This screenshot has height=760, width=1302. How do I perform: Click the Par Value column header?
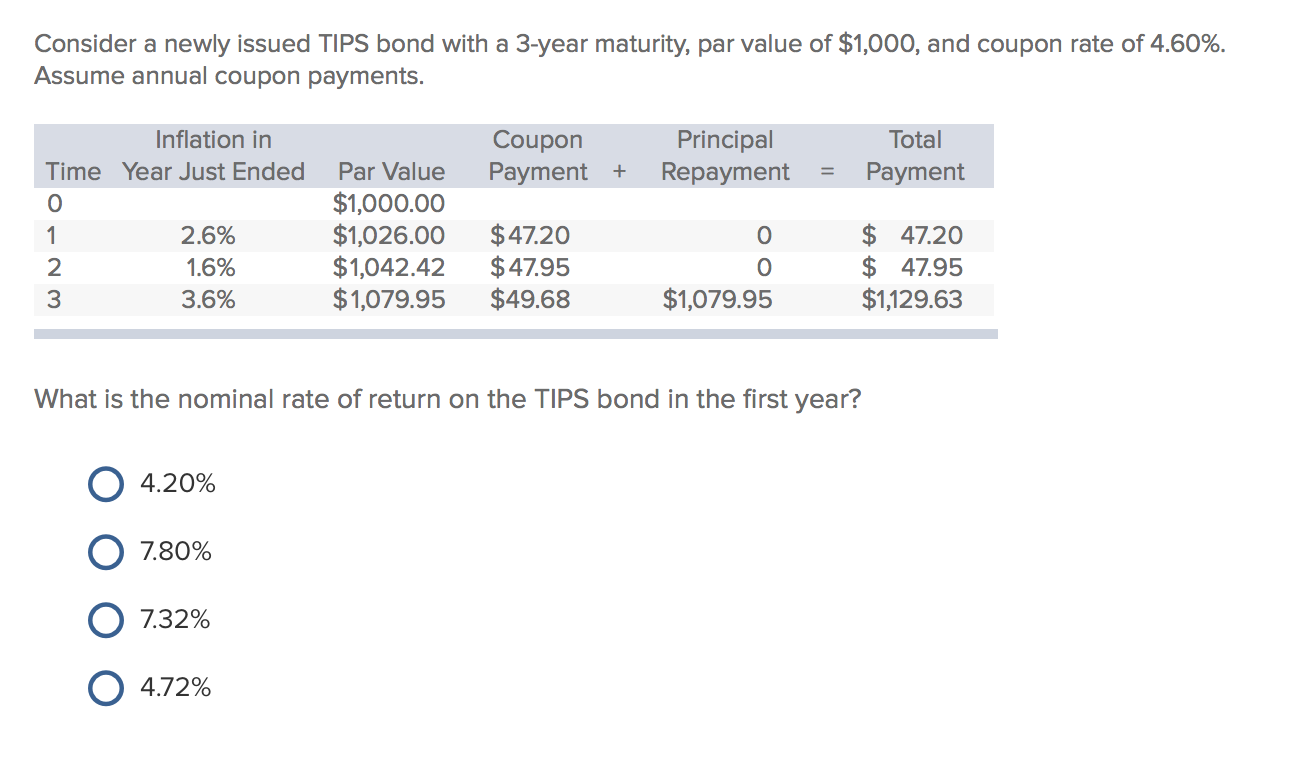click(x=392, y=172)
